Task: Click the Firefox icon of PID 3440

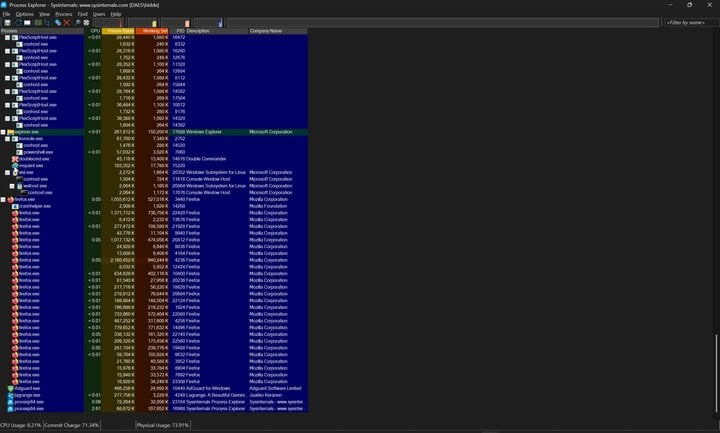Action: tap(10, 199)
